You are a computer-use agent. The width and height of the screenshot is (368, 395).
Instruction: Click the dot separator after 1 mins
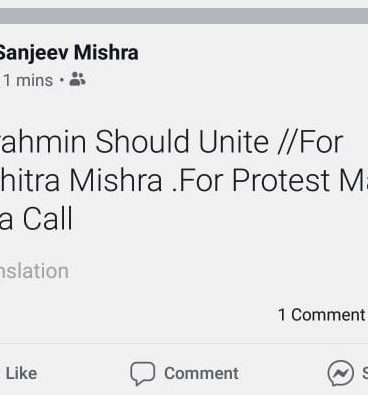[x=61, y=80]
